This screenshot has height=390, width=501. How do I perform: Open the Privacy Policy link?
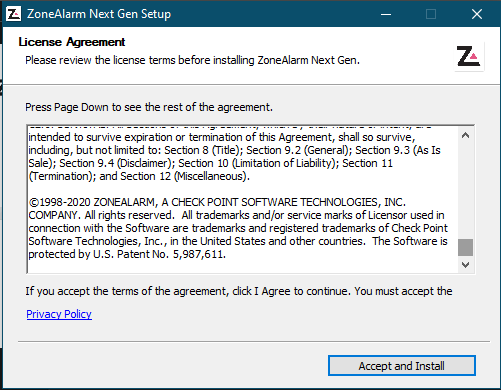coord(59,314)
